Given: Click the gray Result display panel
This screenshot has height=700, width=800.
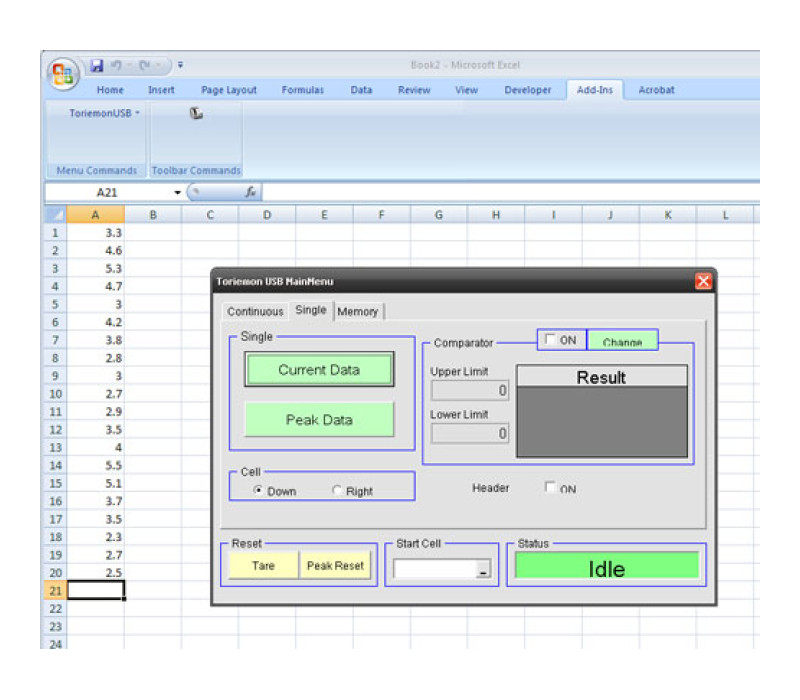Looking at the screenshot, I should (602, 421).
